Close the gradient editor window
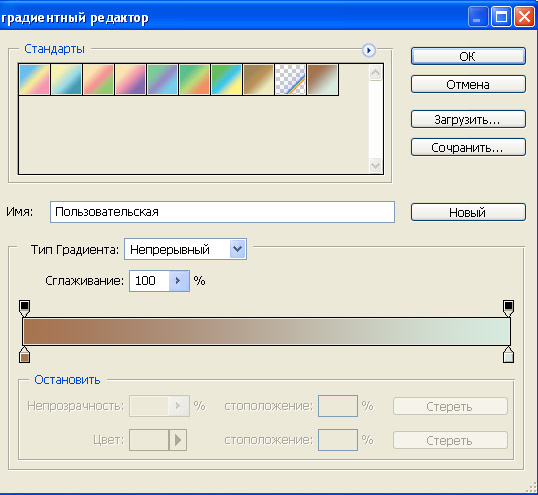The height and width of the screenshot is (495, 538). click(x=524, y=16)
